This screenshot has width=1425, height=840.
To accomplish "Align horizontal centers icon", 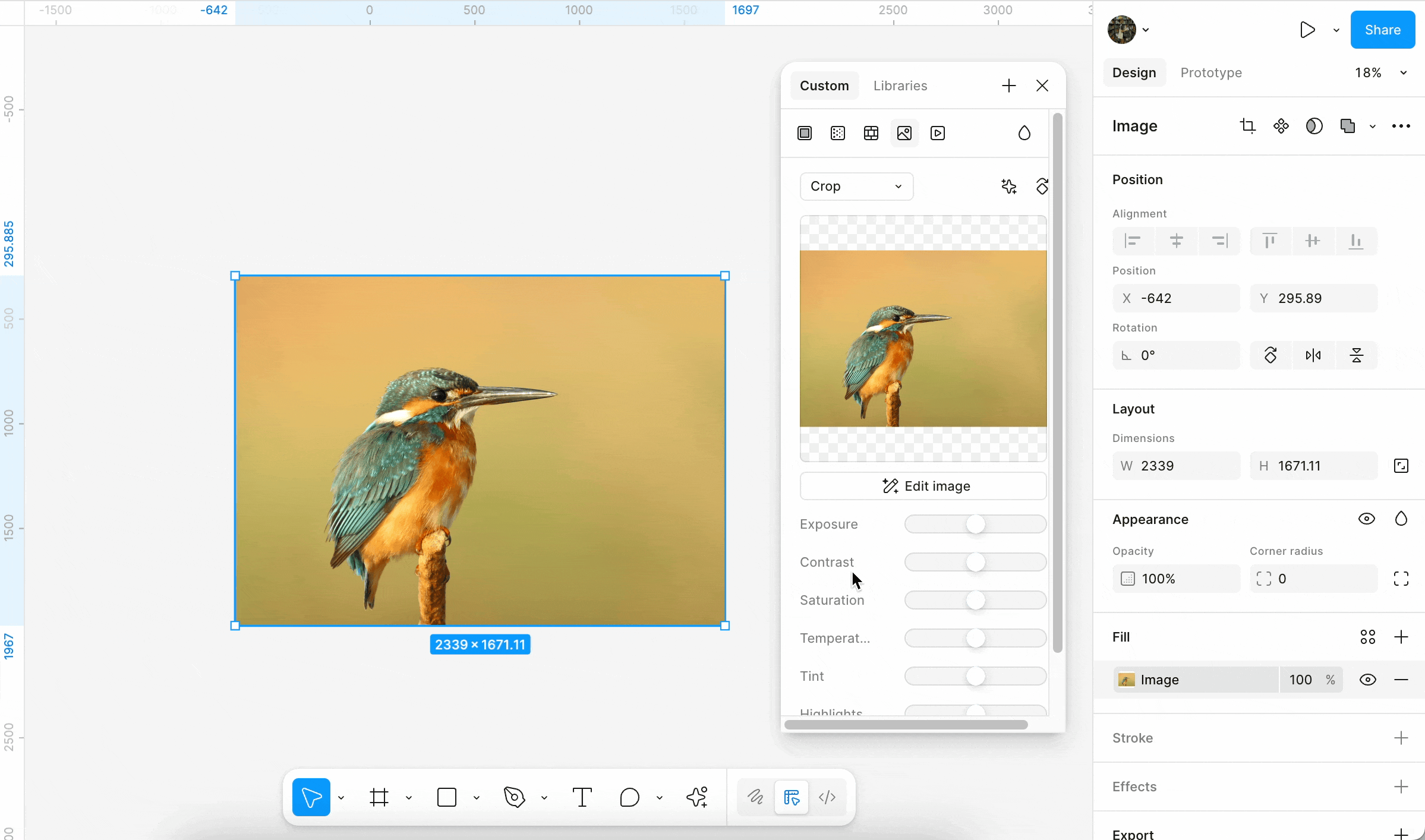I will (1177, 241).
